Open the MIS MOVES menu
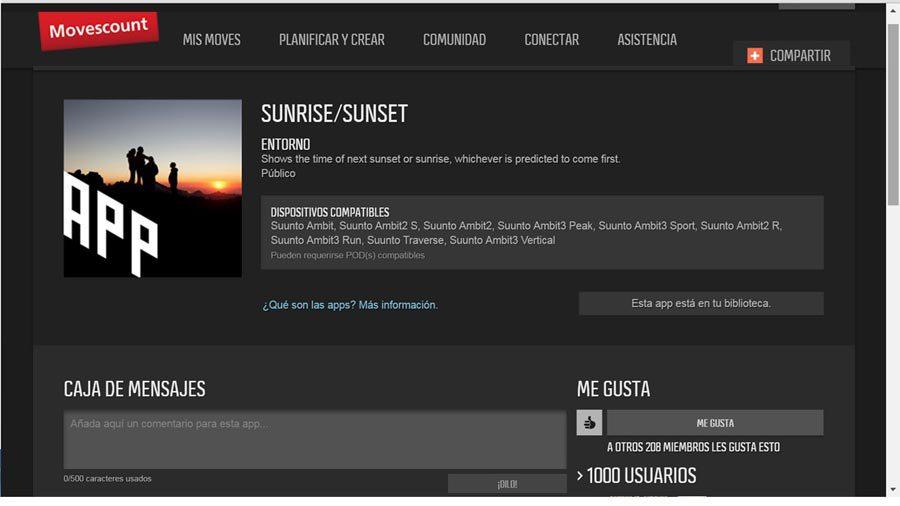Screen dimensions: 900x506 point(211,40)
